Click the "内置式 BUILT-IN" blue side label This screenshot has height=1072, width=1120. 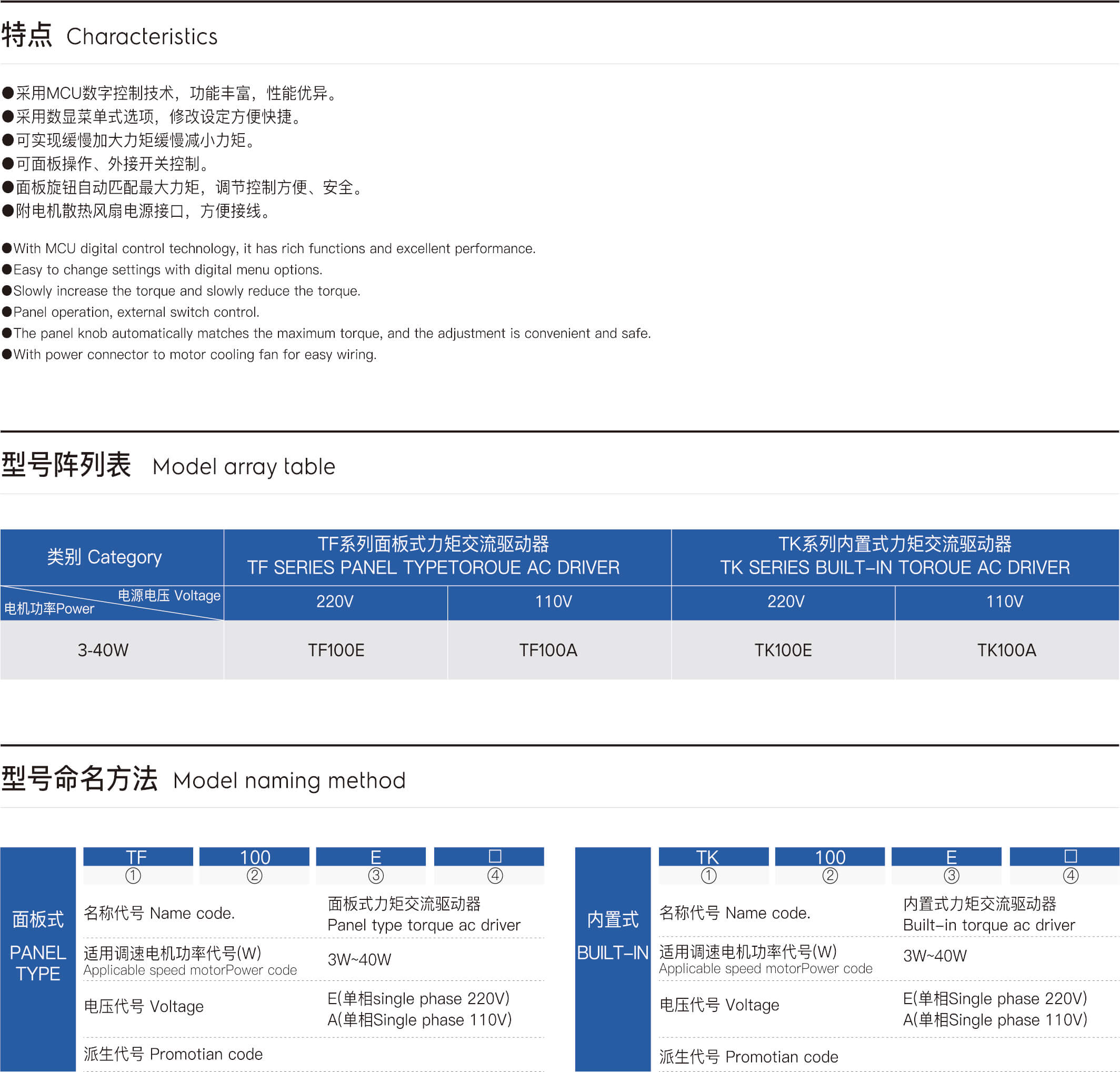(x=613, y=959)
